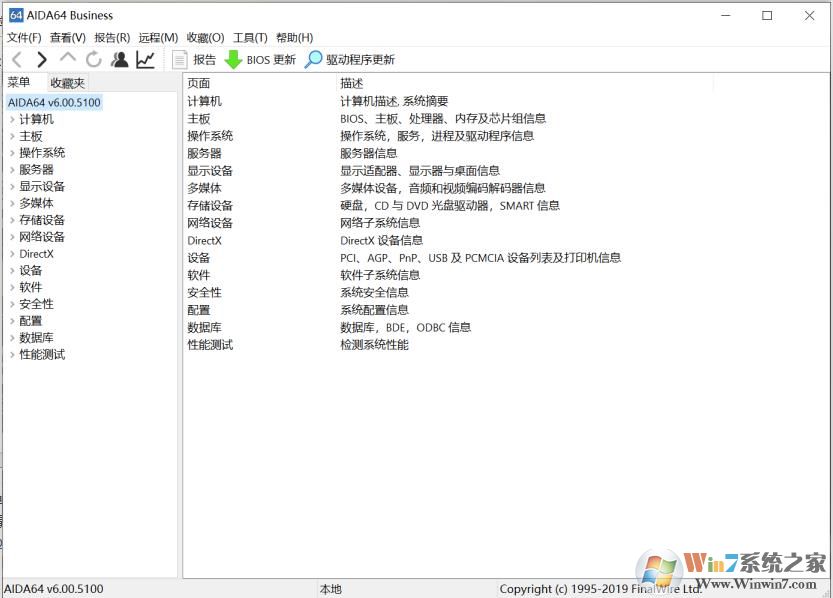
Task: Select 性能测试 in the left tree
Action: coord(42,355)
